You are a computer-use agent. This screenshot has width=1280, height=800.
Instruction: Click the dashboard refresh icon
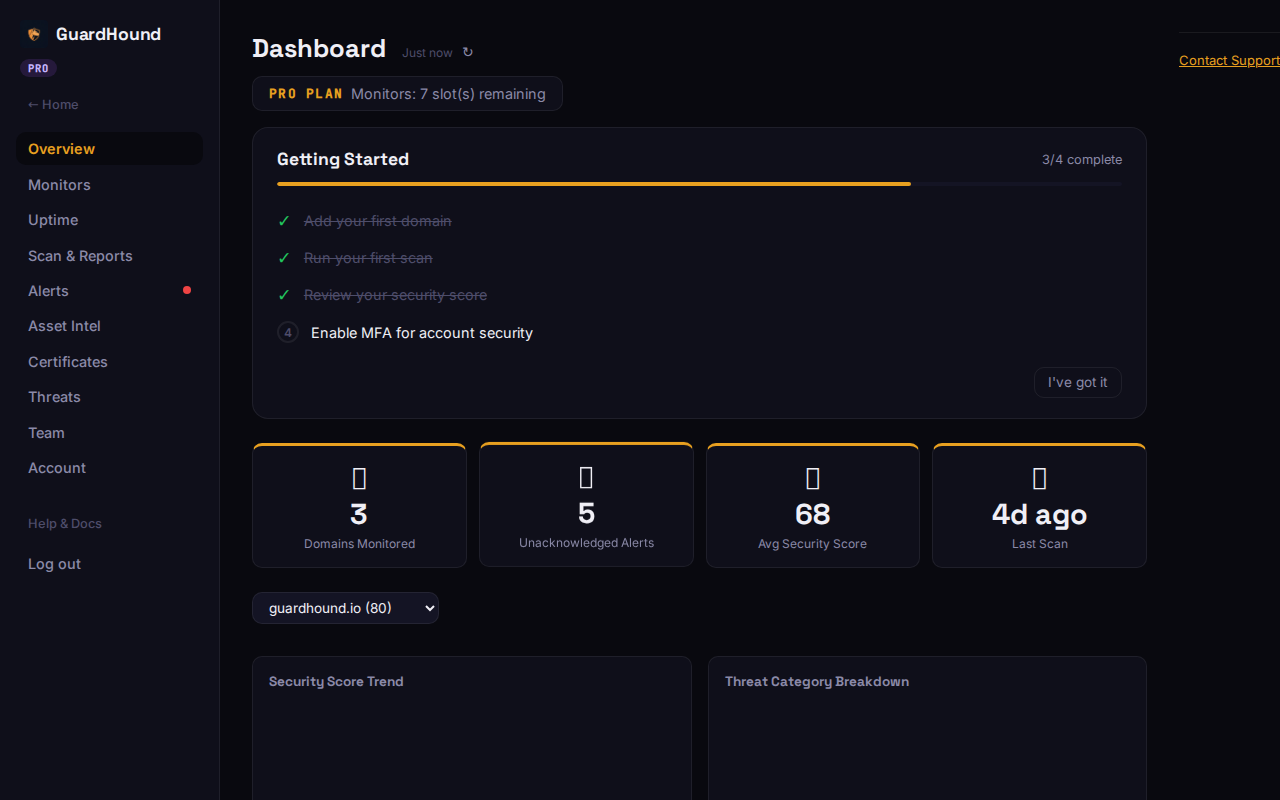[467, 52]
